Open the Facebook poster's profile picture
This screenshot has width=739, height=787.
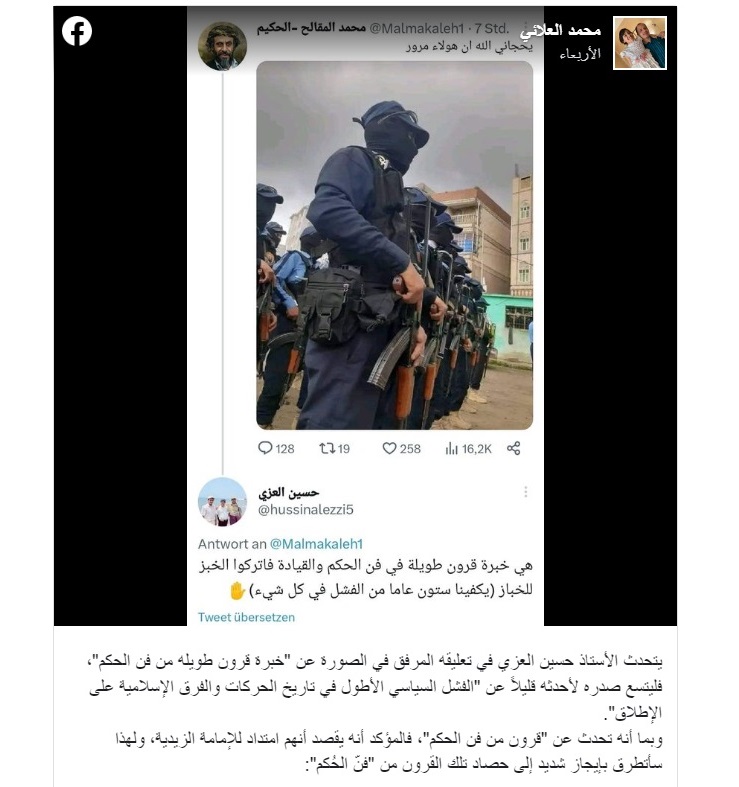click(x=640, y=43)
